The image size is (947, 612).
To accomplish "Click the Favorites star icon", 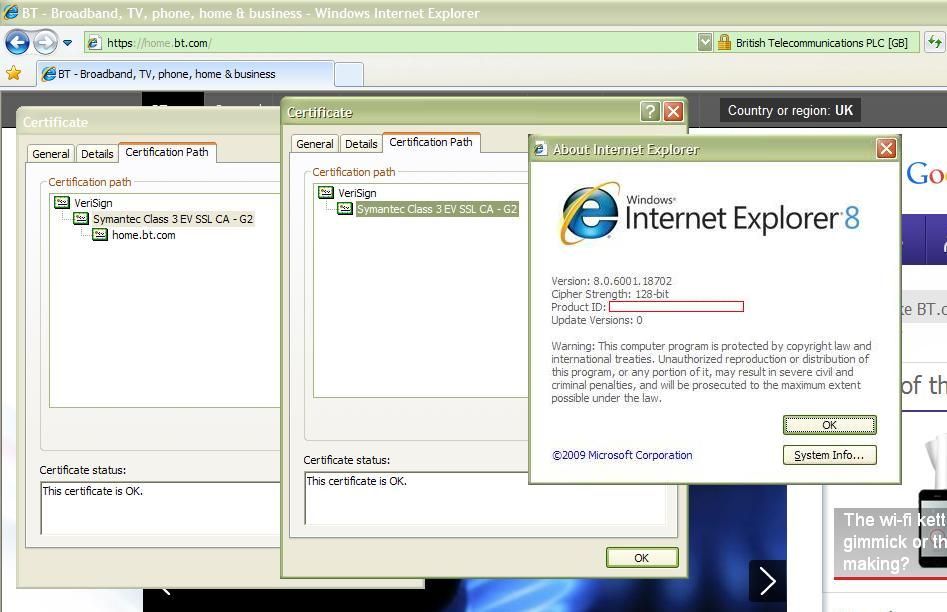I will point(13,74).
